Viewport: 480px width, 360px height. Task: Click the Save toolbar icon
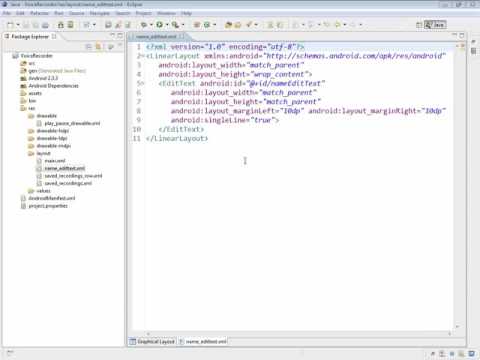point(26,25)
